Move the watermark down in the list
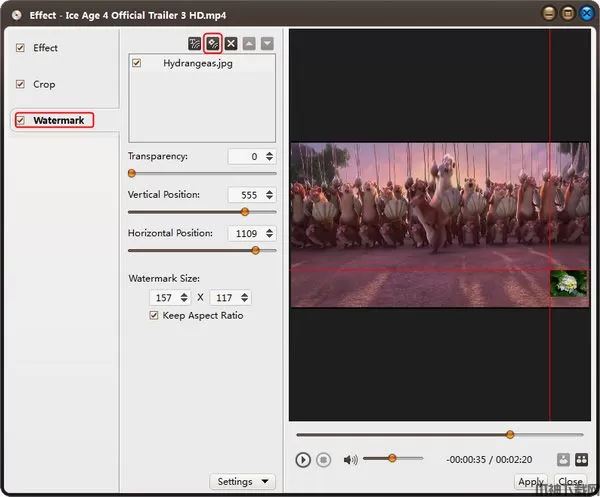The height and width of the screenshot is (497, 600). (266, 44)
